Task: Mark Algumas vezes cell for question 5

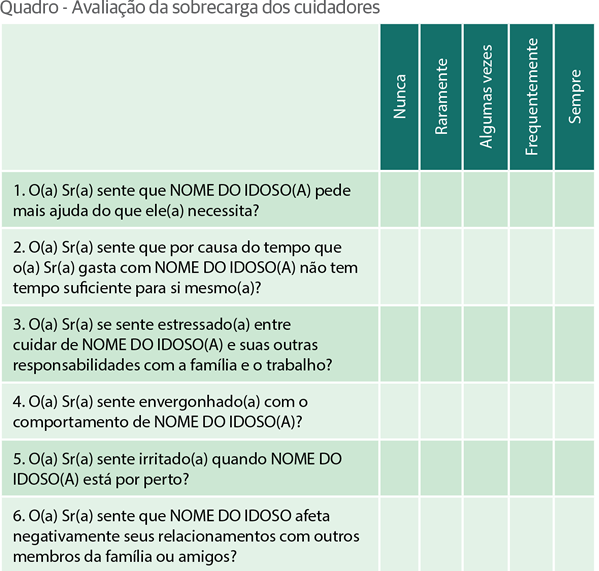Action: (486, 468)
